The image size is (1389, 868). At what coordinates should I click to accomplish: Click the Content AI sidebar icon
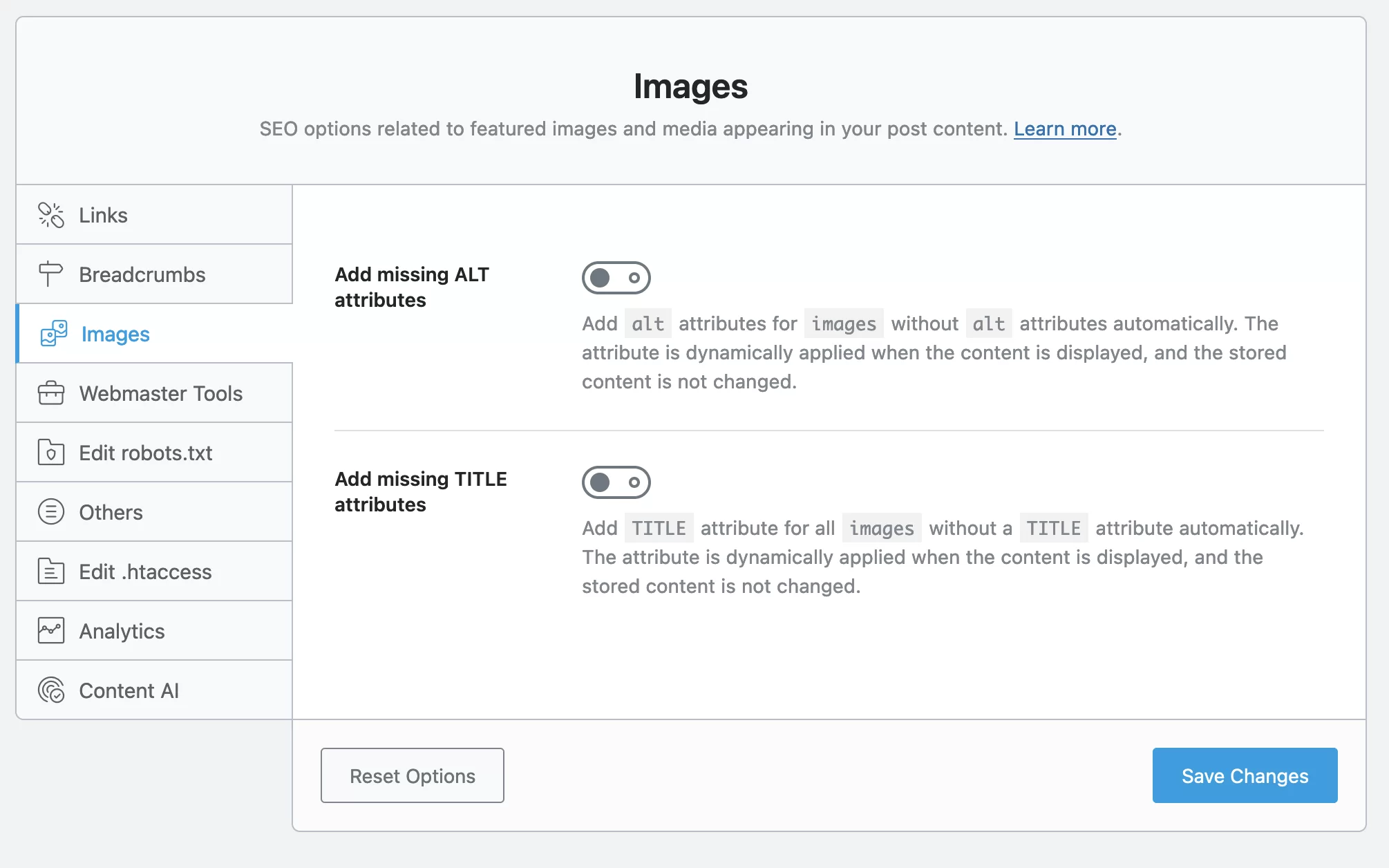(51, 690)
